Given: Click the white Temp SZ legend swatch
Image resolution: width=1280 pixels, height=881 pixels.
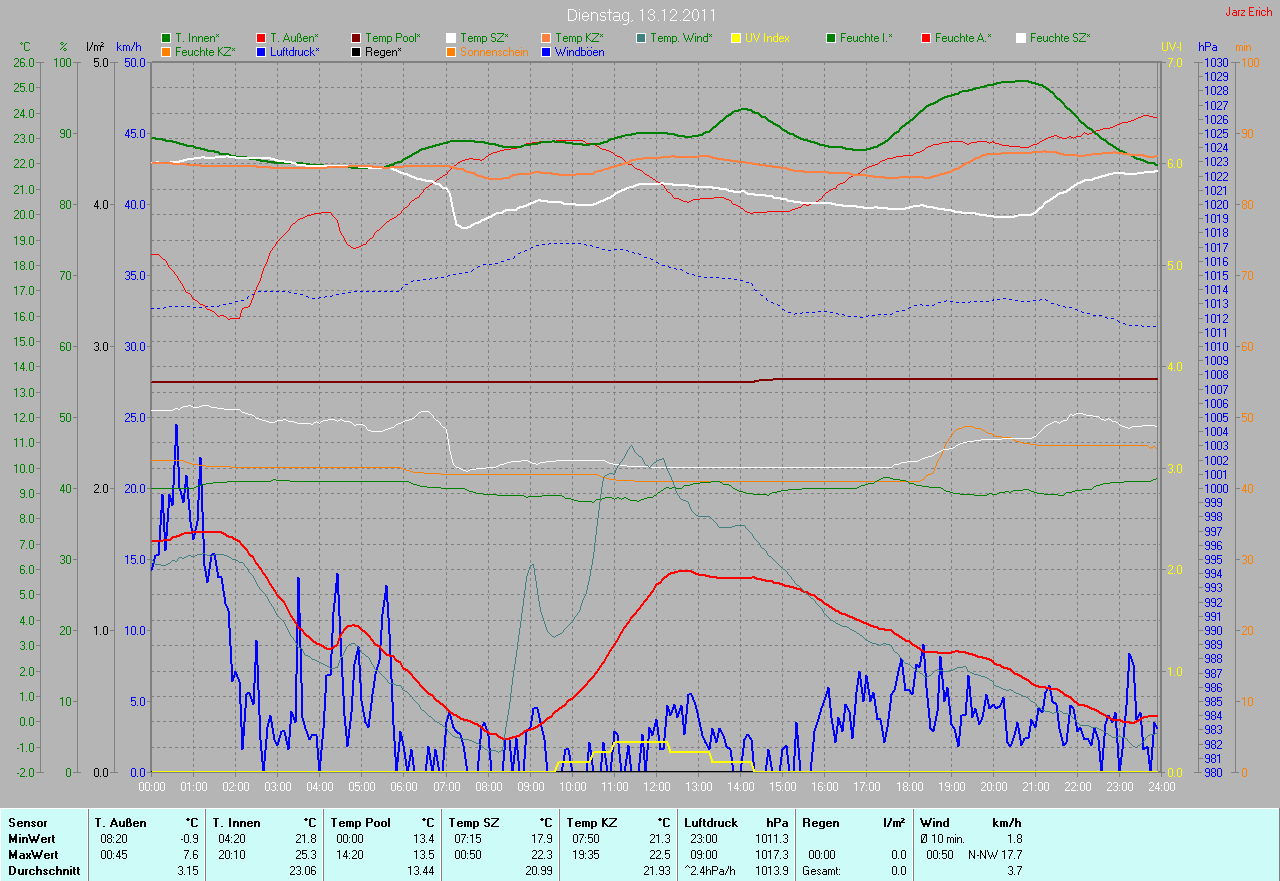Looking at the screenshot, I should coord(451,38).
